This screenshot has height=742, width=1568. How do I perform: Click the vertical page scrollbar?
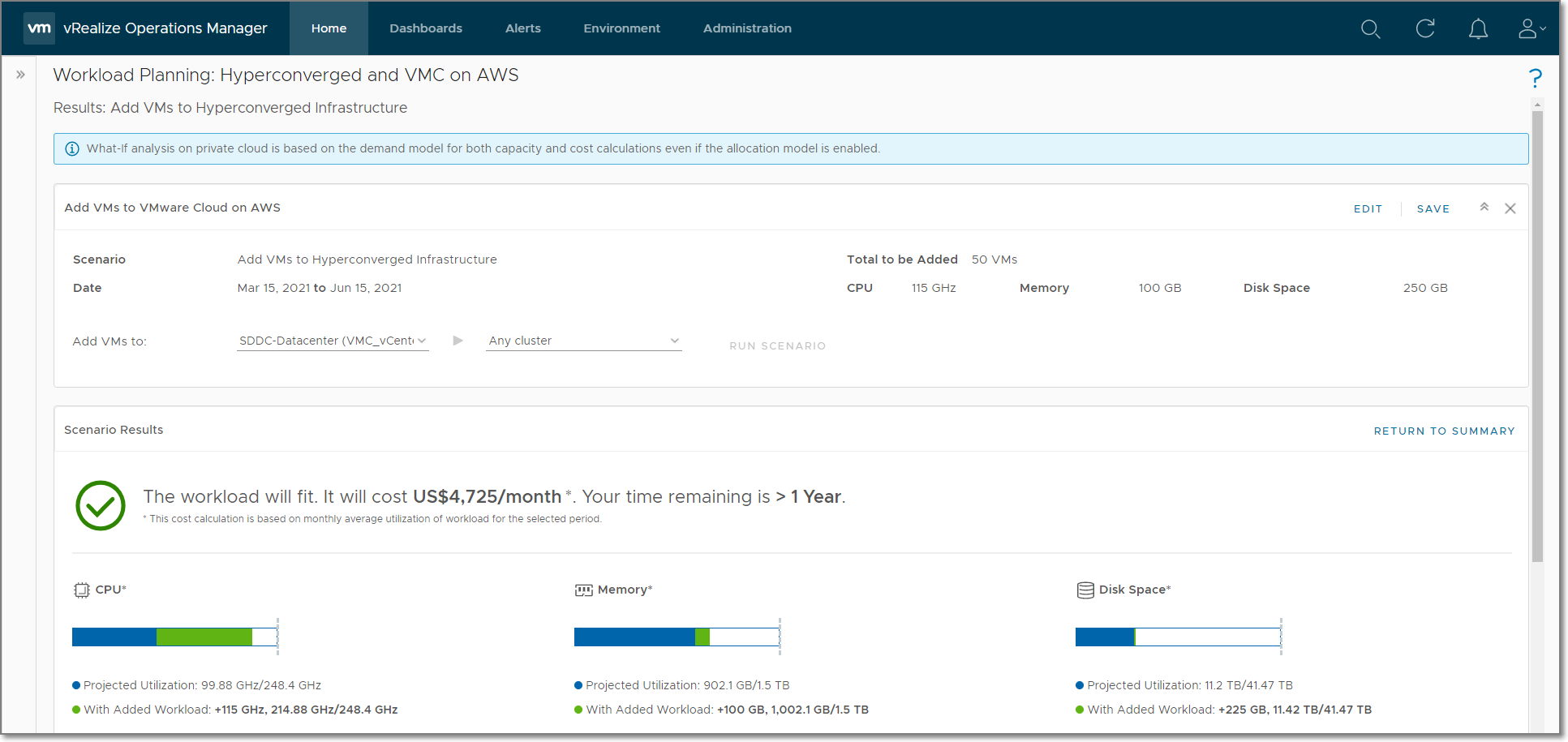click(x=1537, y=337)
